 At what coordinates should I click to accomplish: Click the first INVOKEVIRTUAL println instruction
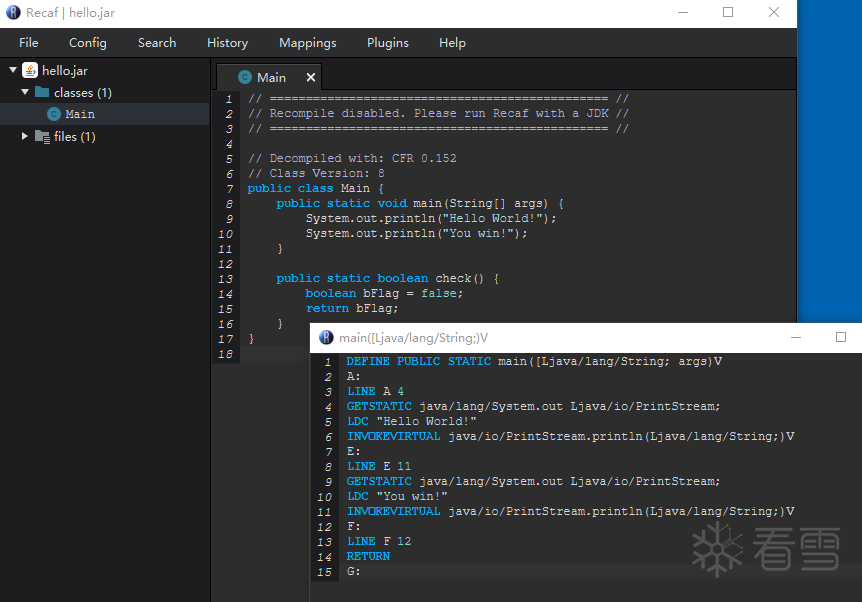pos(570,437)
